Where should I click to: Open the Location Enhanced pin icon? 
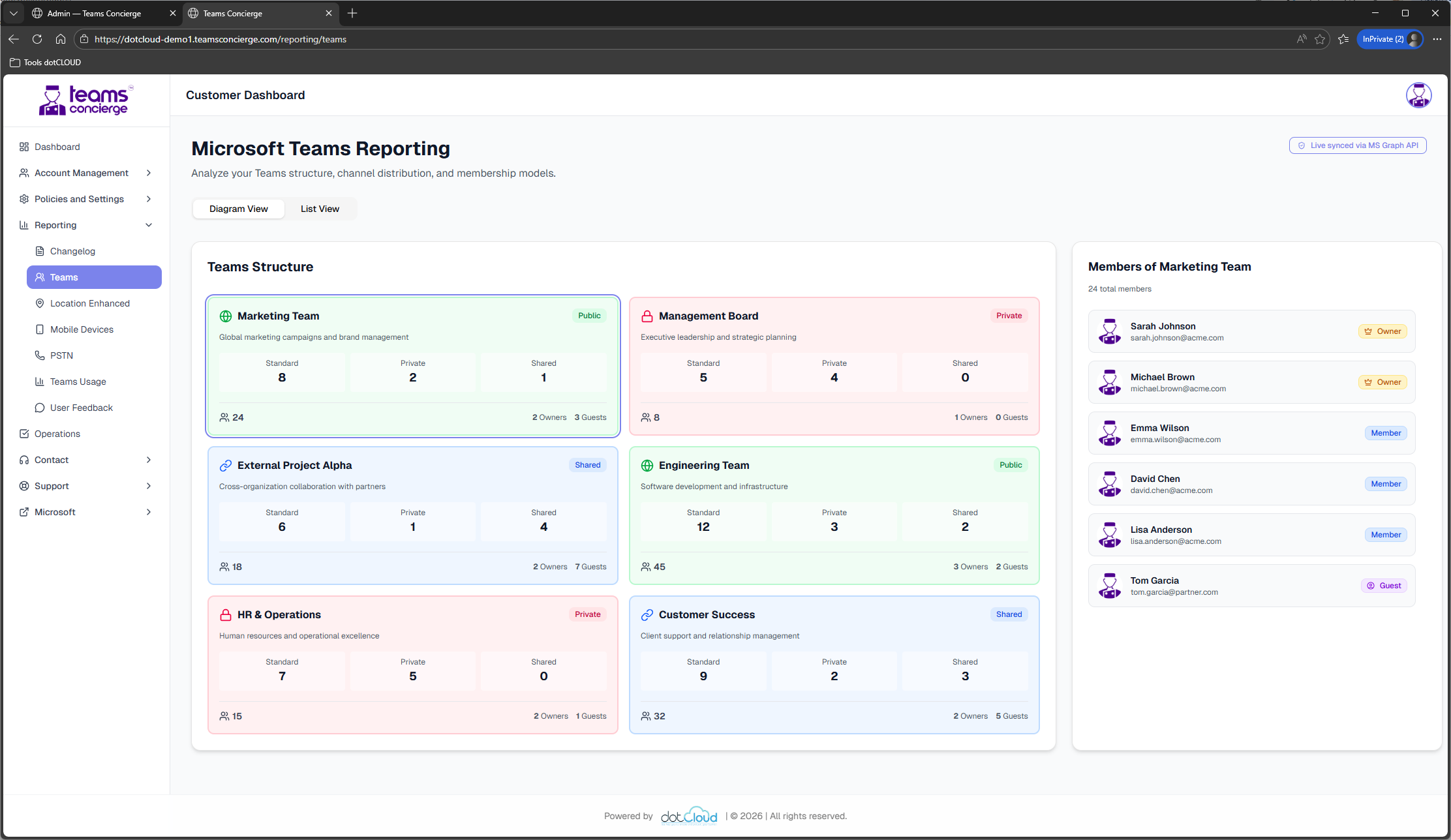click(40, 303)
